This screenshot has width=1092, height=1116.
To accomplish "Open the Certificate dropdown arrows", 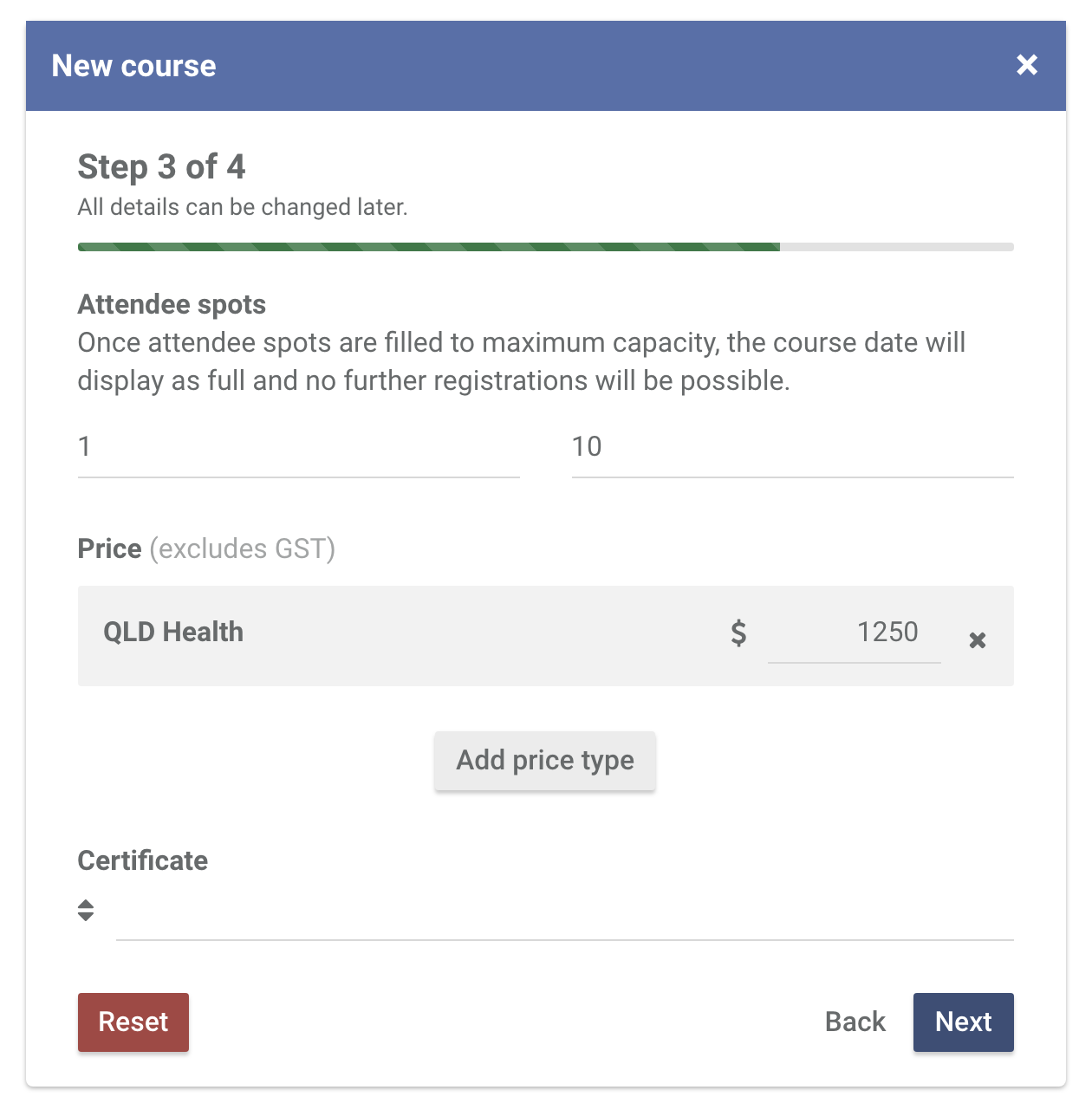I will [x=86, y=910].
